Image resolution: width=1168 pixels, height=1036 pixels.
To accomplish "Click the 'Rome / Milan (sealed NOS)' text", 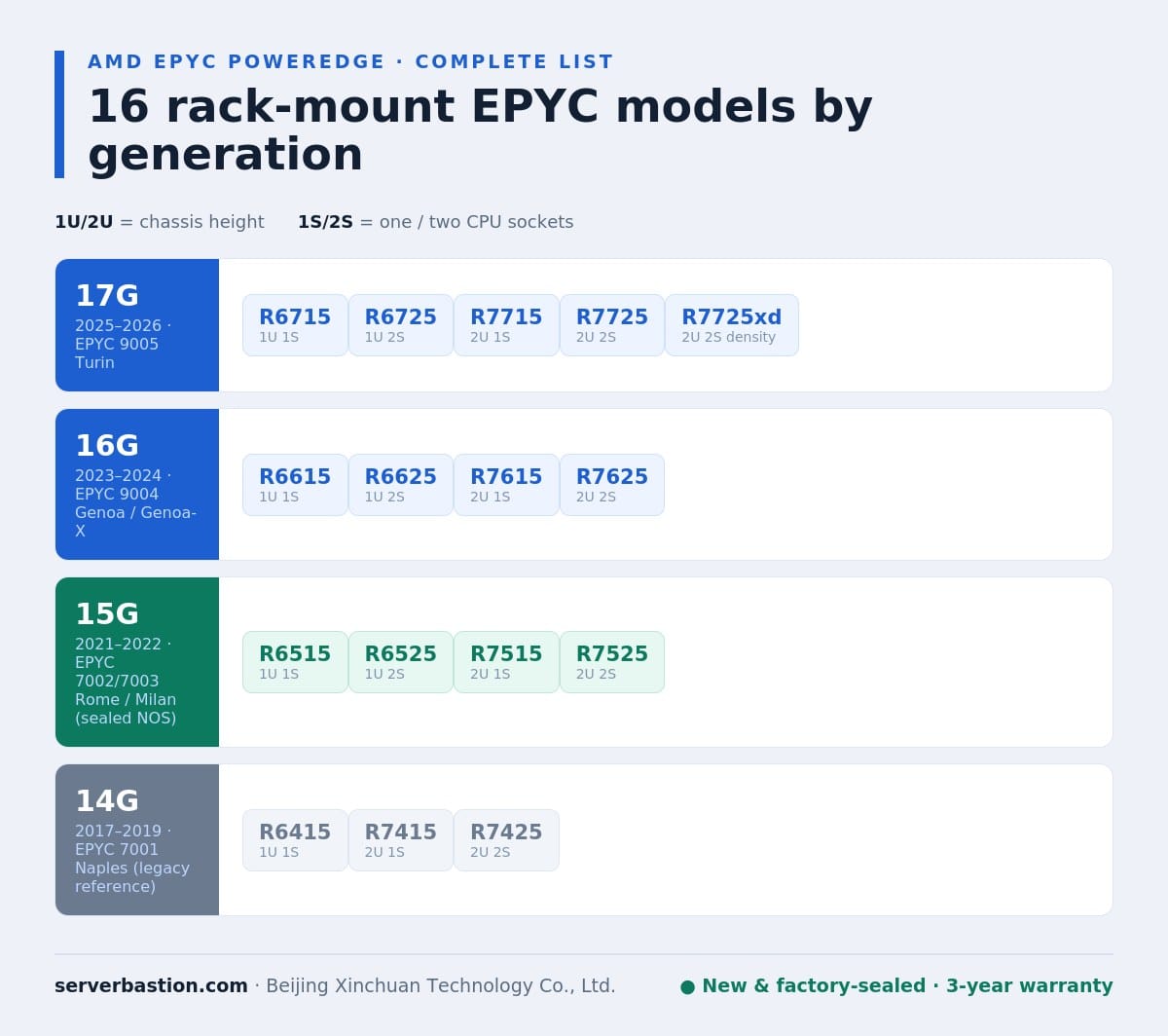I will [126, 709].
